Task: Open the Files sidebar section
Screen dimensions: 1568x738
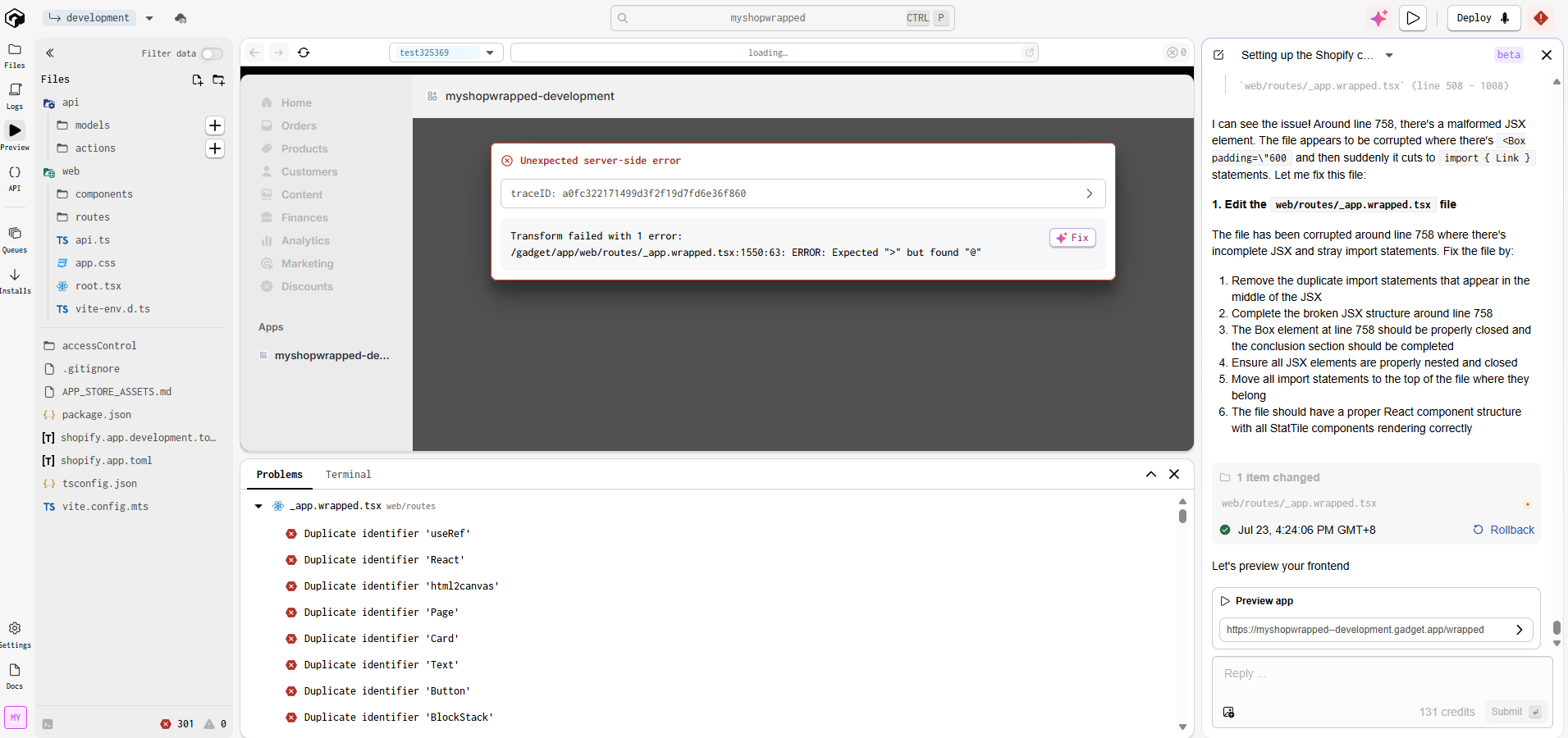Action: point(15,55)
